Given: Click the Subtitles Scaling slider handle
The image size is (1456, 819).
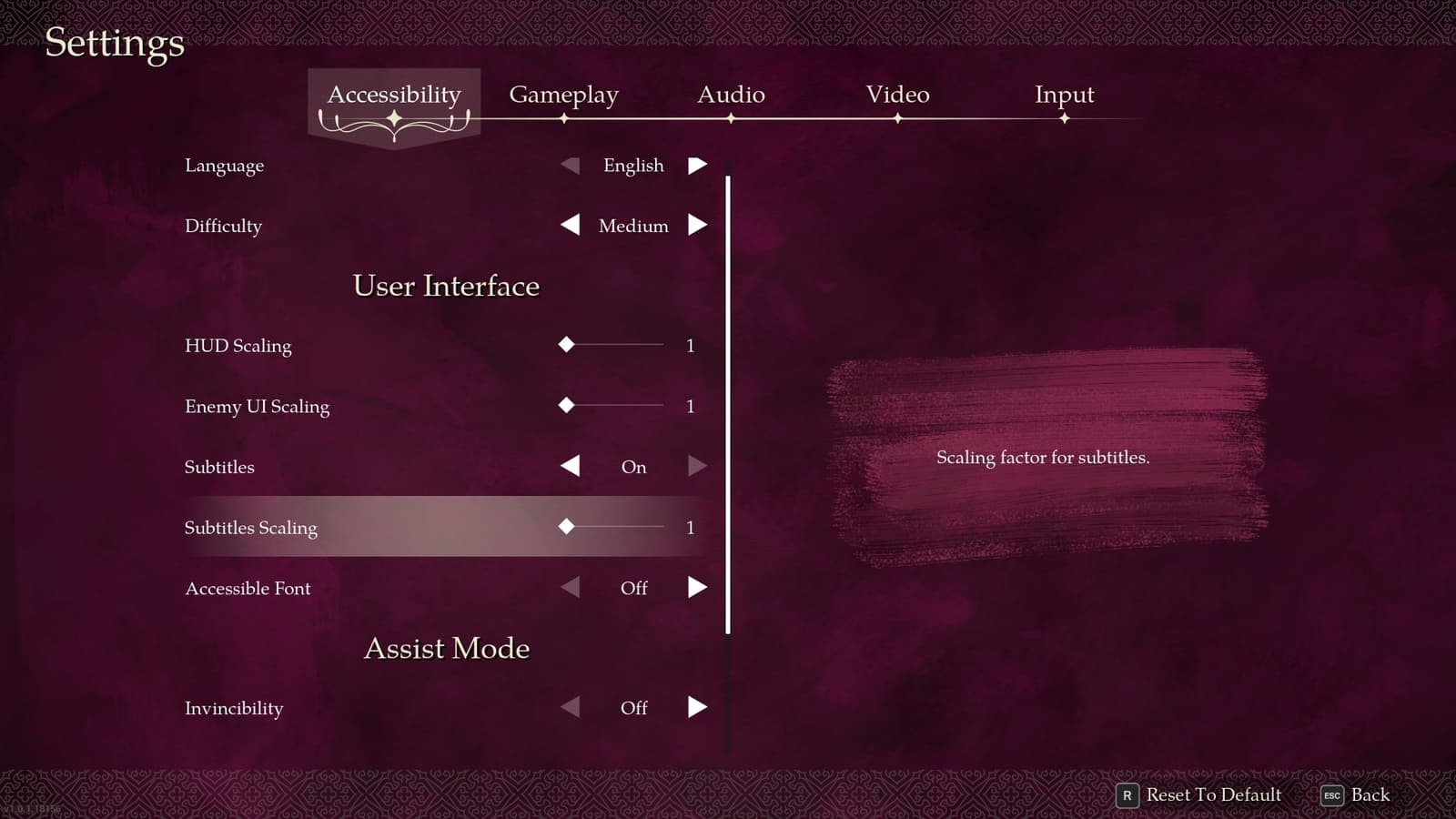Looking at the screenshot, I should tap(566, 526).
